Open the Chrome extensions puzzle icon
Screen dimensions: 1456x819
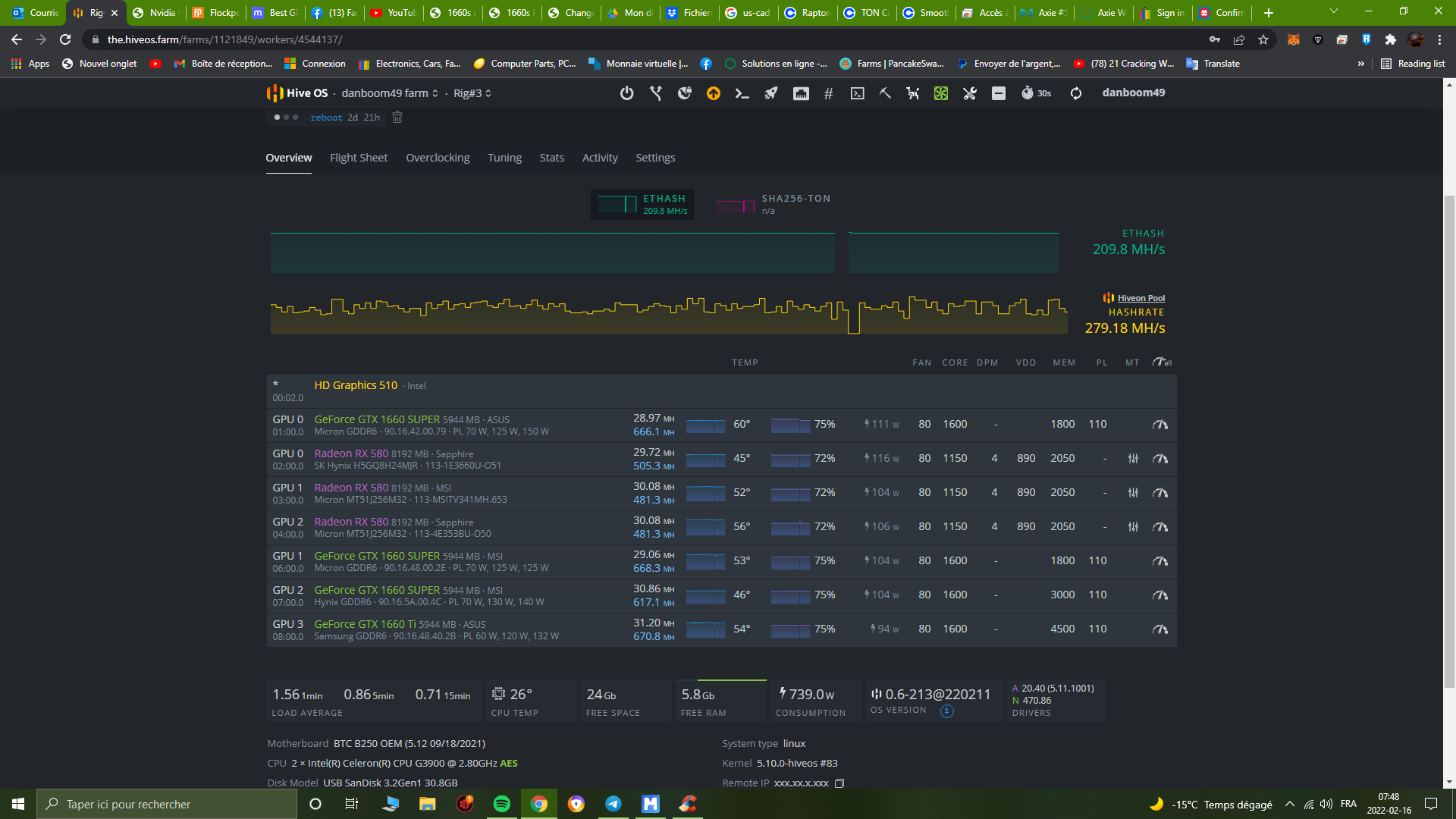(1390, 39)
